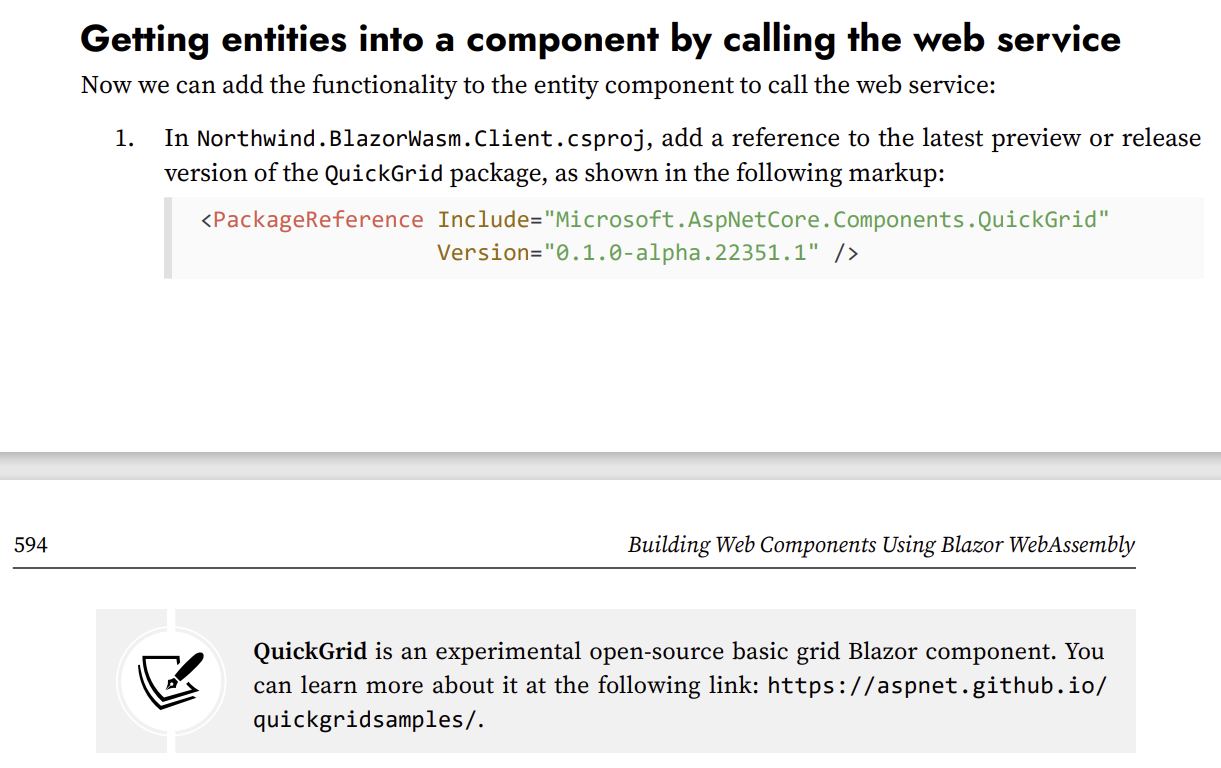The height and width of the screenshot is (768, 1221).
Task: Select version string '0.1.0-alpha.22351.1'
Action: pyautogui.click(x=682, y=253)
